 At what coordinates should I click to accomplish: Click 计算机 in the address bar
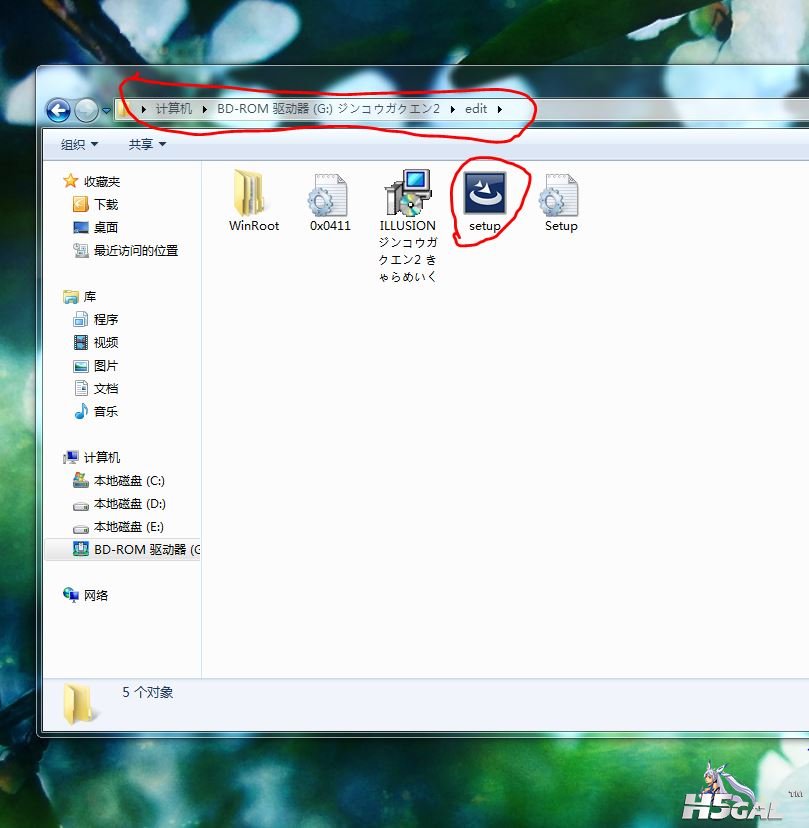click(173, 109)
